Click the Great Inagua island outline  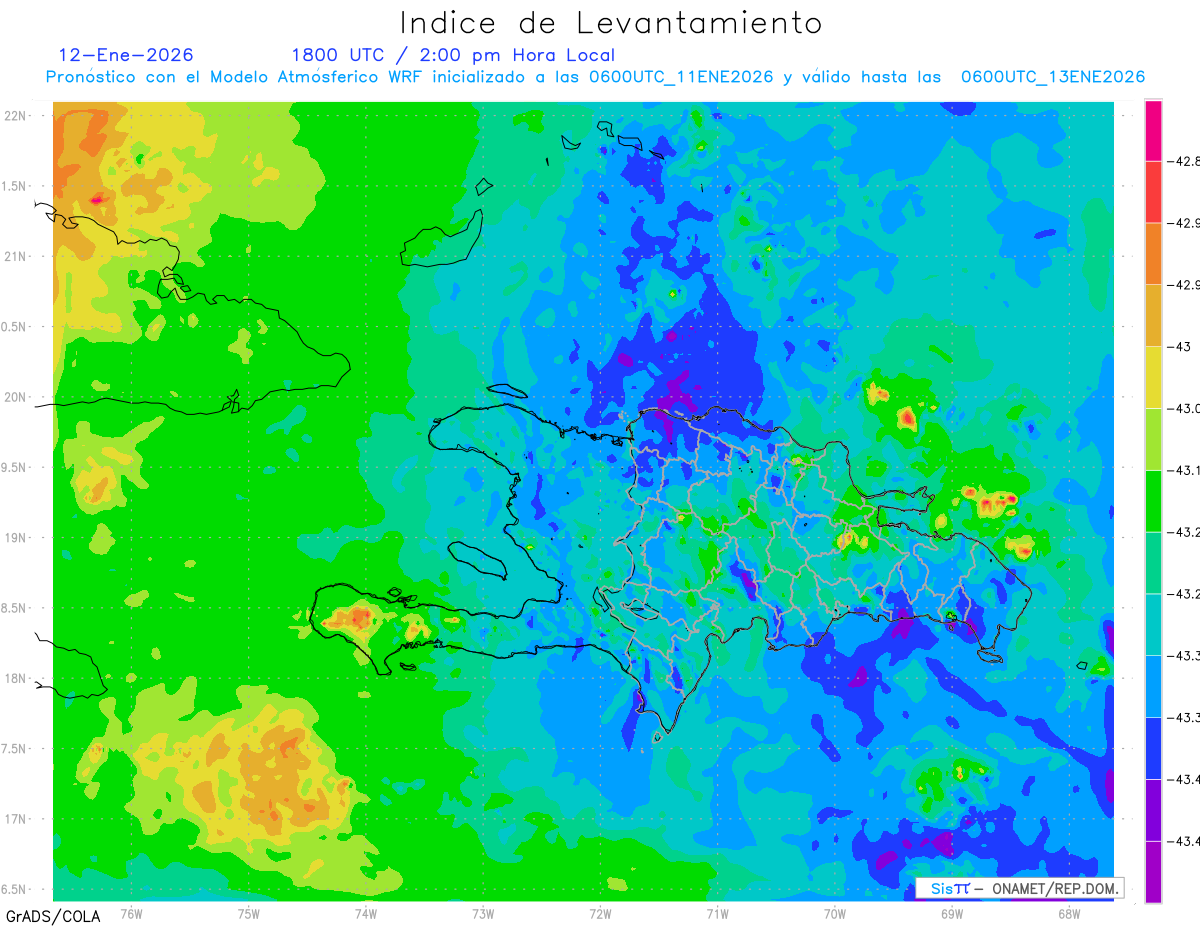[x=442, y=238]
